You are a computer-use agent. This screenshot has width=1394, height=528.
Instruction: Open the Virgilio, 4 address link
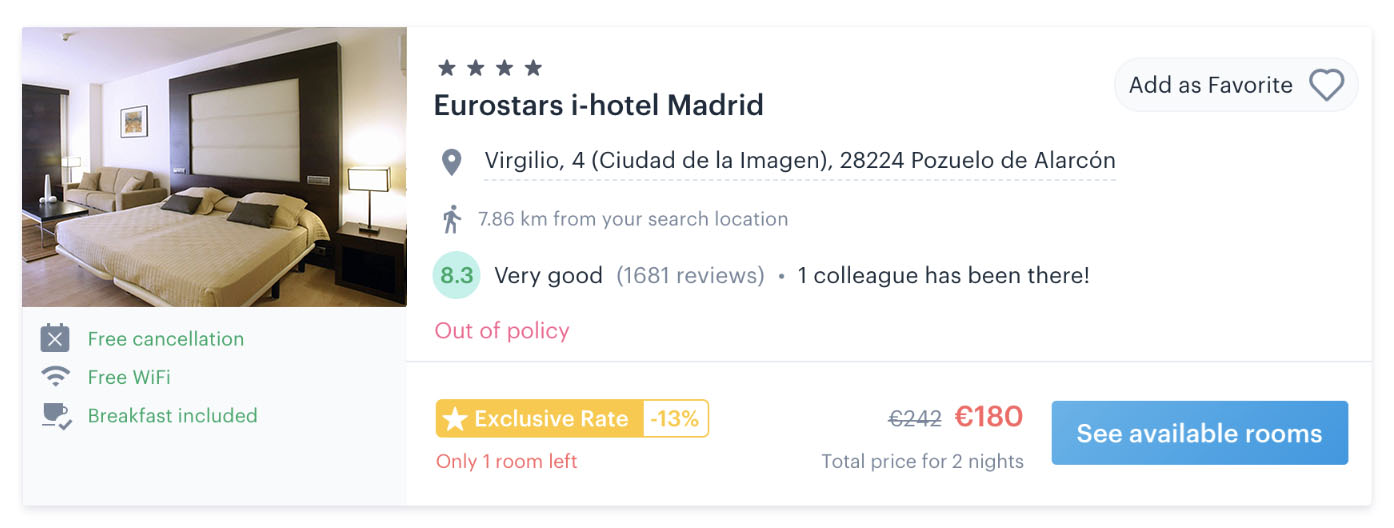pos(800,160)
